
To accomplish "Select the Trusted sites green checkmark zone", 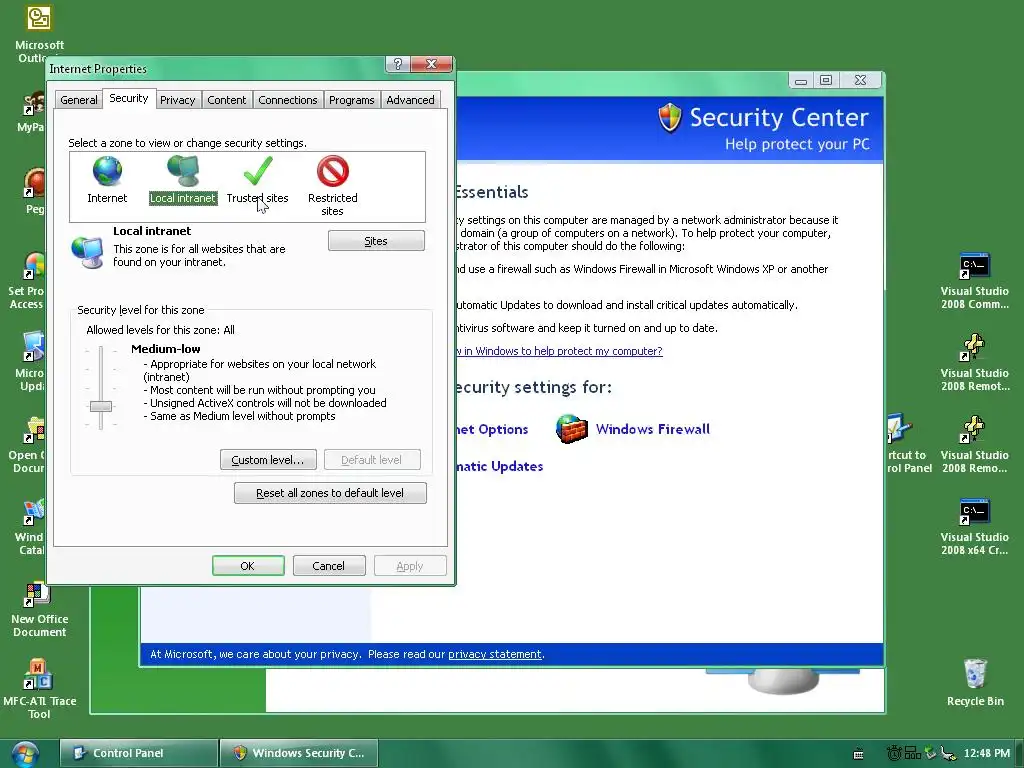I will point(258,171).
